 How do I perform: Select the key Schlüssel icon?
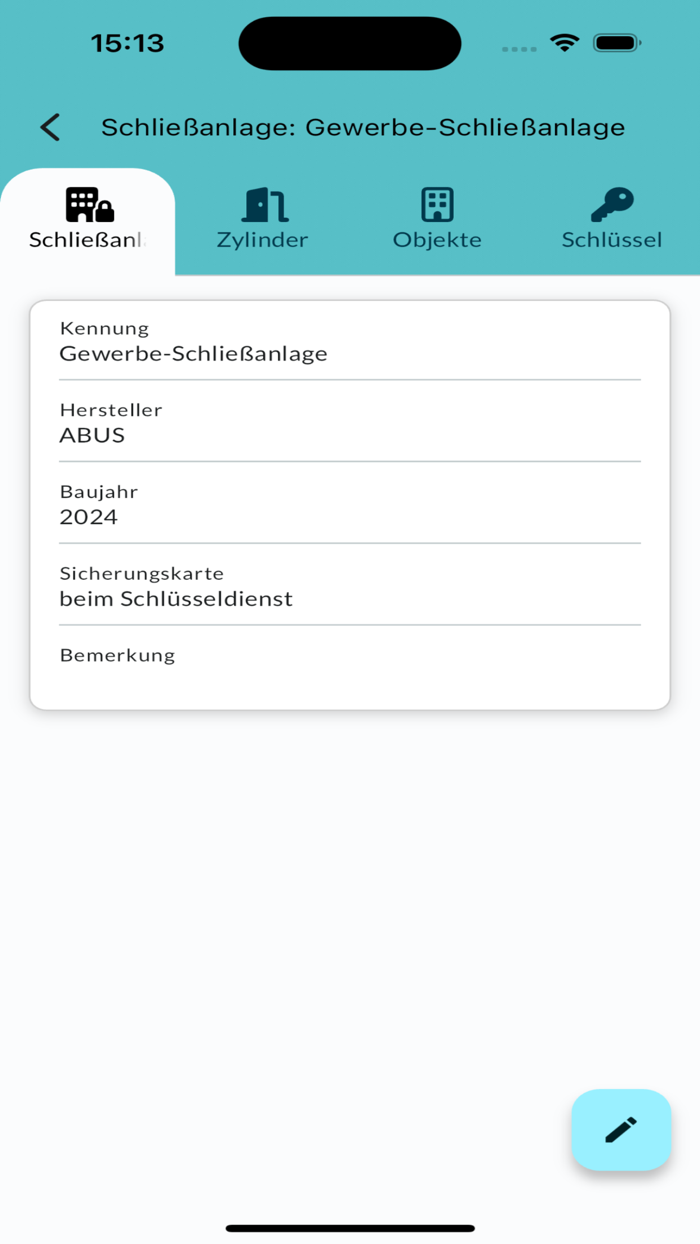(x=612, y=202)
